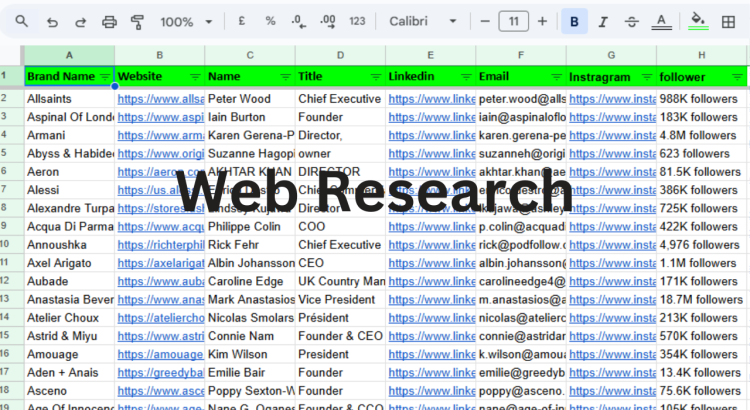
Task: Open the 100% zoom dropdown
Action: click(186, 22)
